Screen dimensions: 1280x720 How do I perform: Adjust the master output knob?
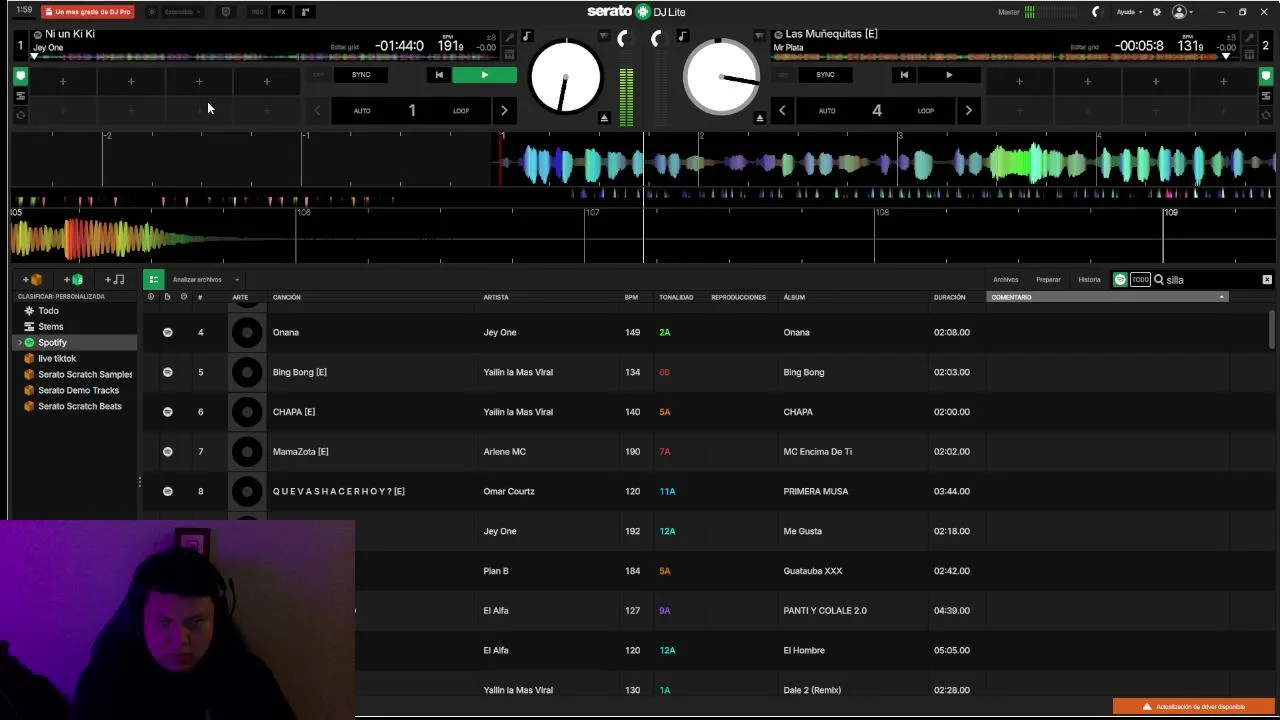click(1096, 12)
